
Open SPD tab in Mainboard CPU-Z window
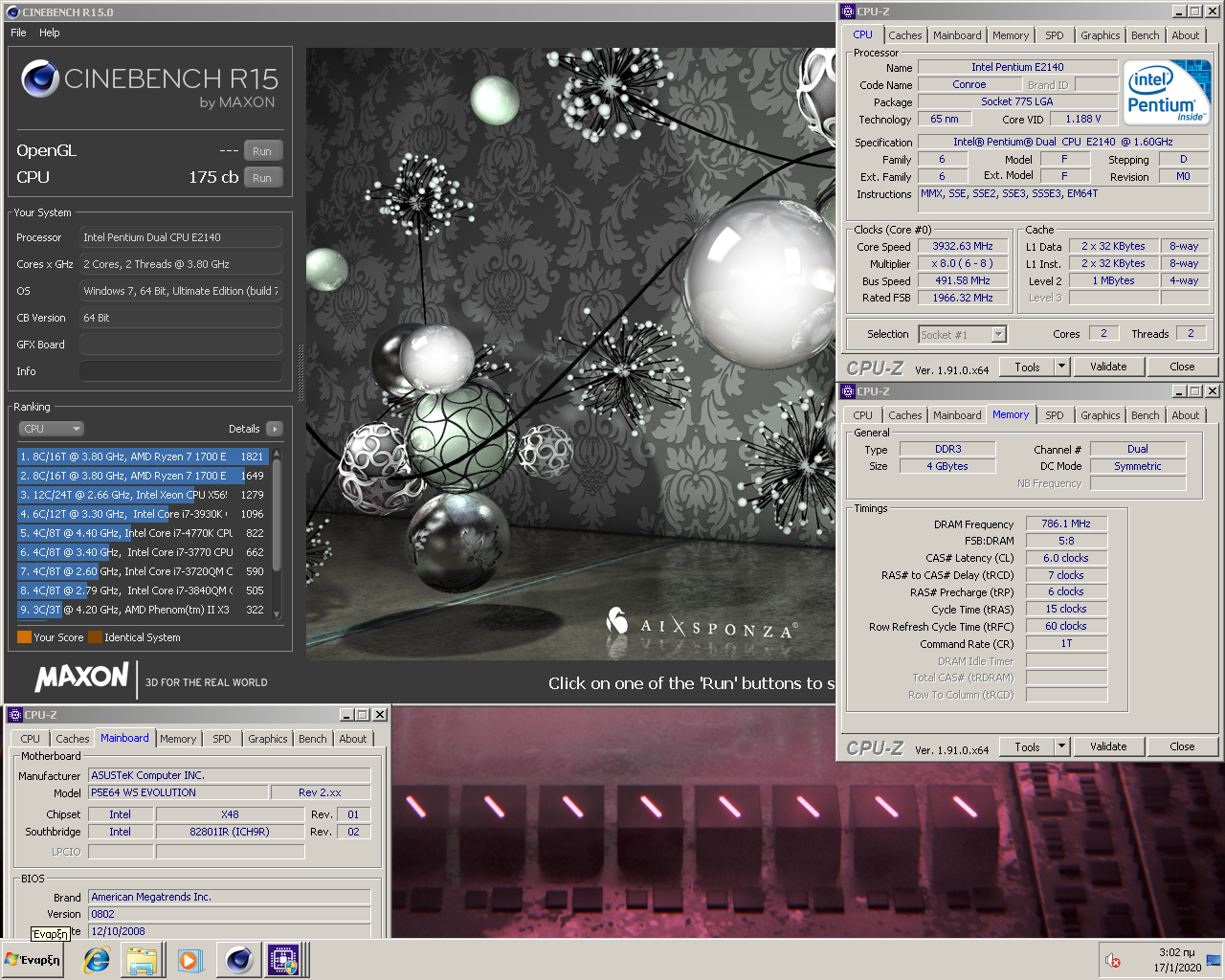[221, 739]
